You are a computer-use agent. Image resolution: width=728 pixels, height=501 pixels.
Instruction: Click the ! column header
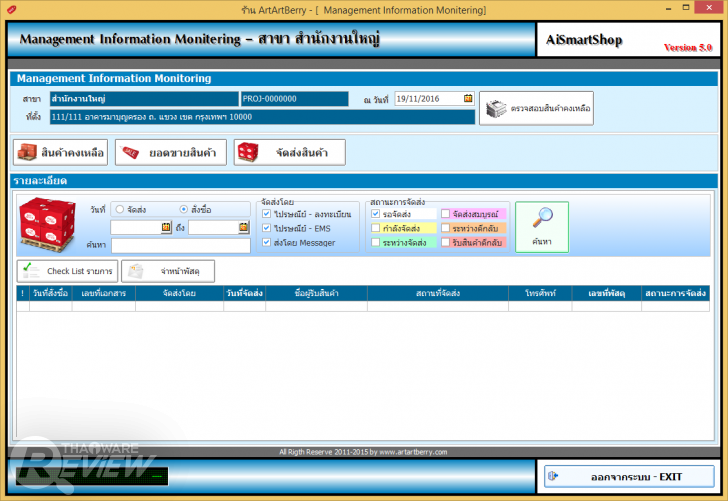pyautogui.click(x=23, y=293)
